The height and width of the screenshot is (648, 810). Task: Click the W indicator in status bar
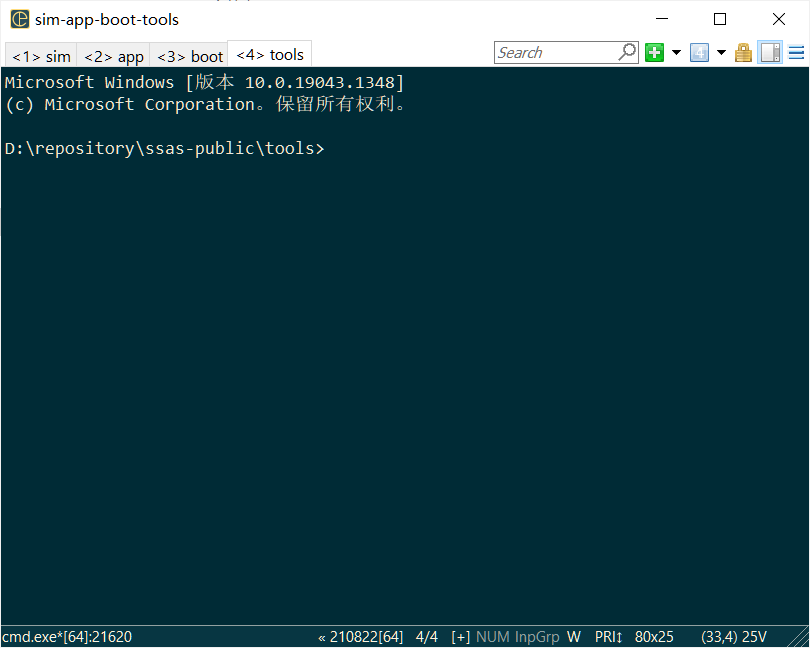coord(574,637)
